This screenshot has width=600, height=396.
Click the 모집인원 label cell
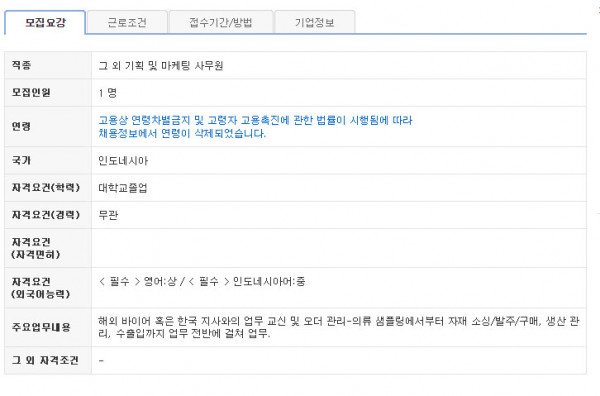tap(48, 93)
